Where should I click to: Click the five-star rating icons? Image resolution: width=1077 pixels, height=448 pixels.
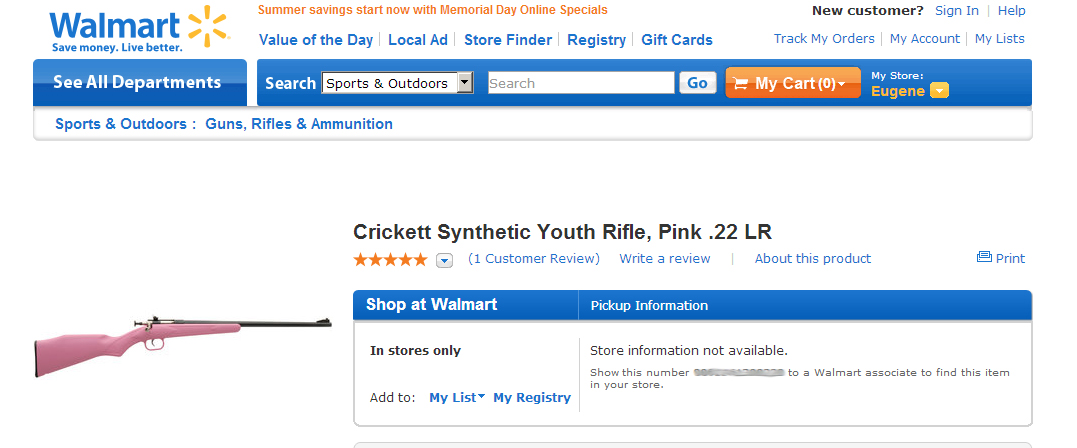(x=390, y=260)
